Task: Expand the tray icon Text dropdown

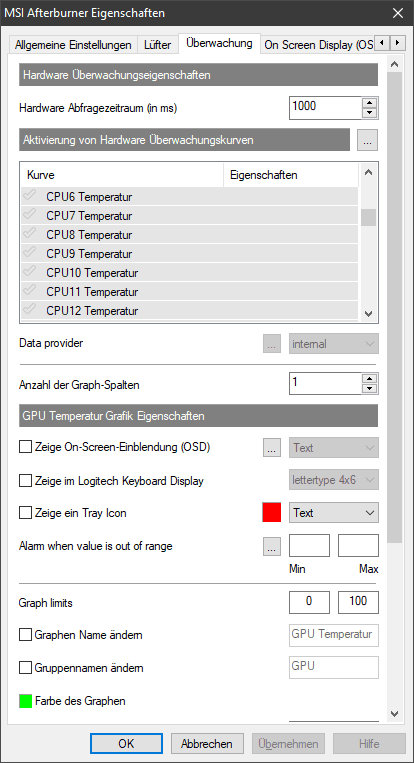Action: tap(334, 513)
